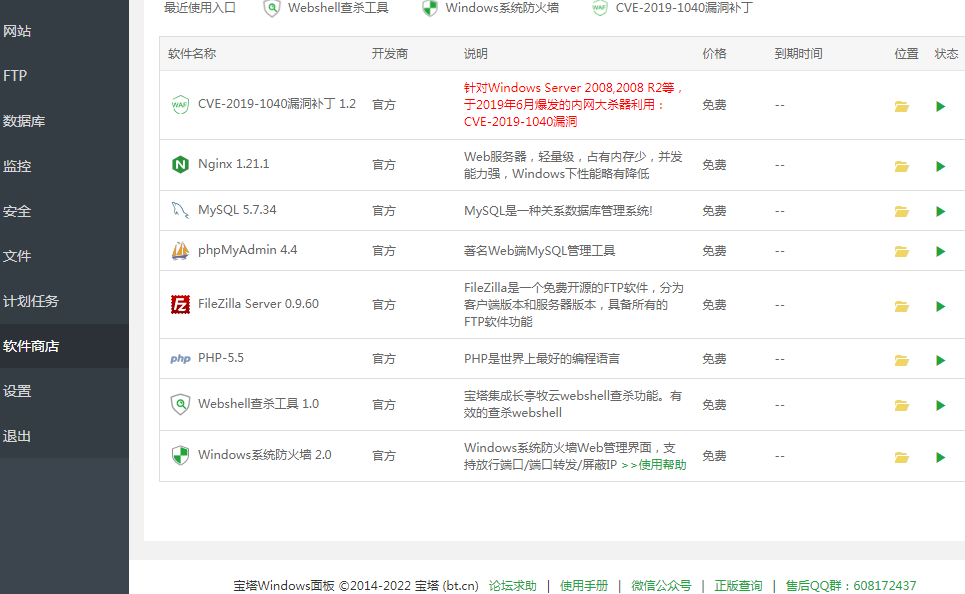Screen dimensions: 965x594
Task: Click the CVE-2019-1040漏洞补丁 1.2 name
Action: pyautogui.click(x=277, y=104)
